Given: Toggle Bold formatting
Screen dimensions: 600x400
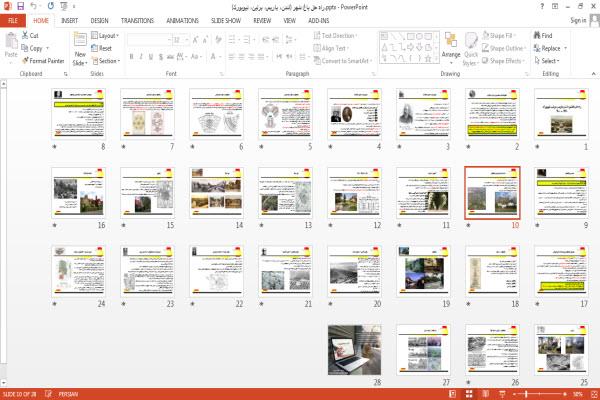Looking at the screenshot, I should point(132,57).
